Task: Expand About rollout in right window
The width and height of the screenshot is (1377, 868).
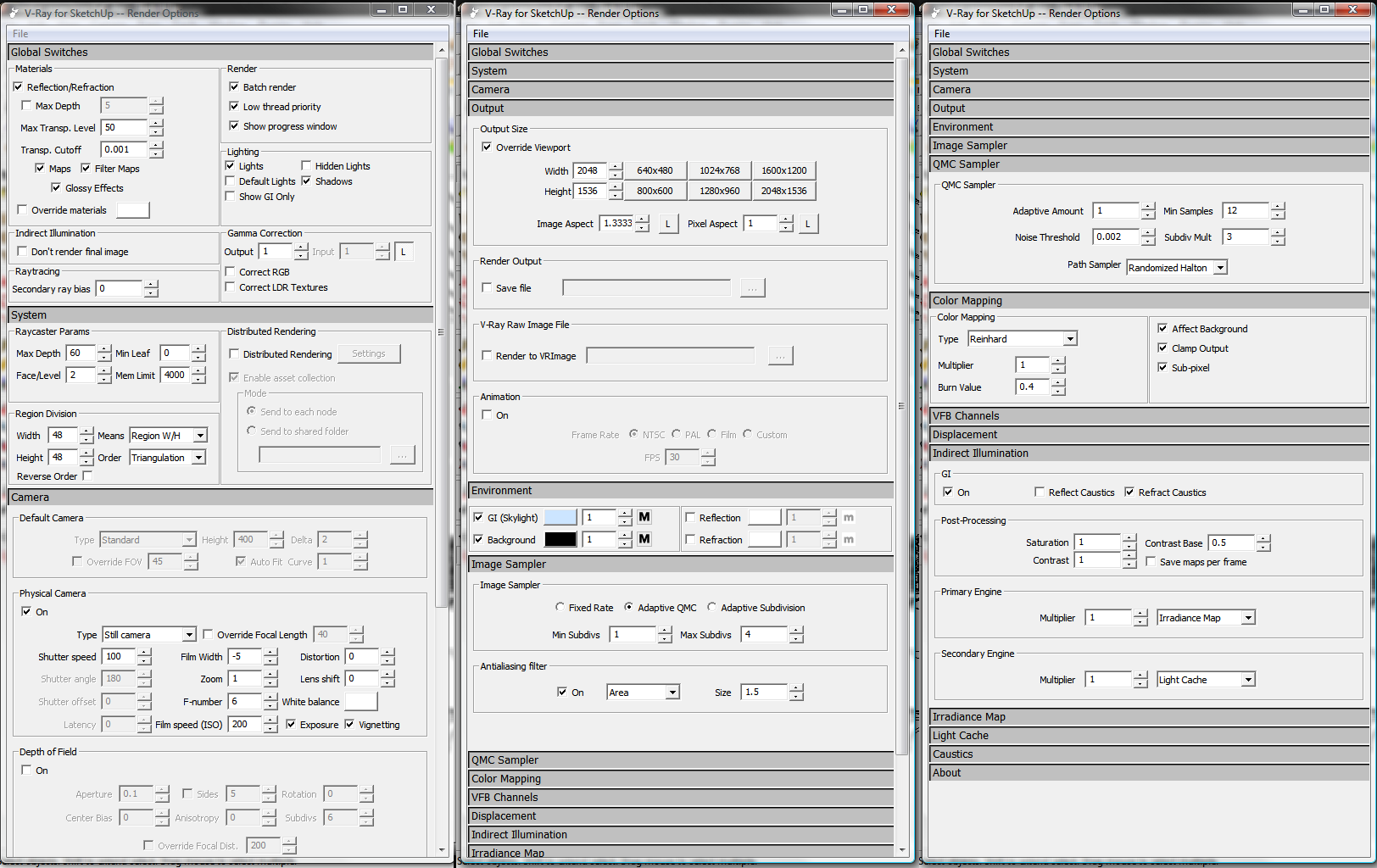Action: pyautogui.click(x=1149, y=772)
